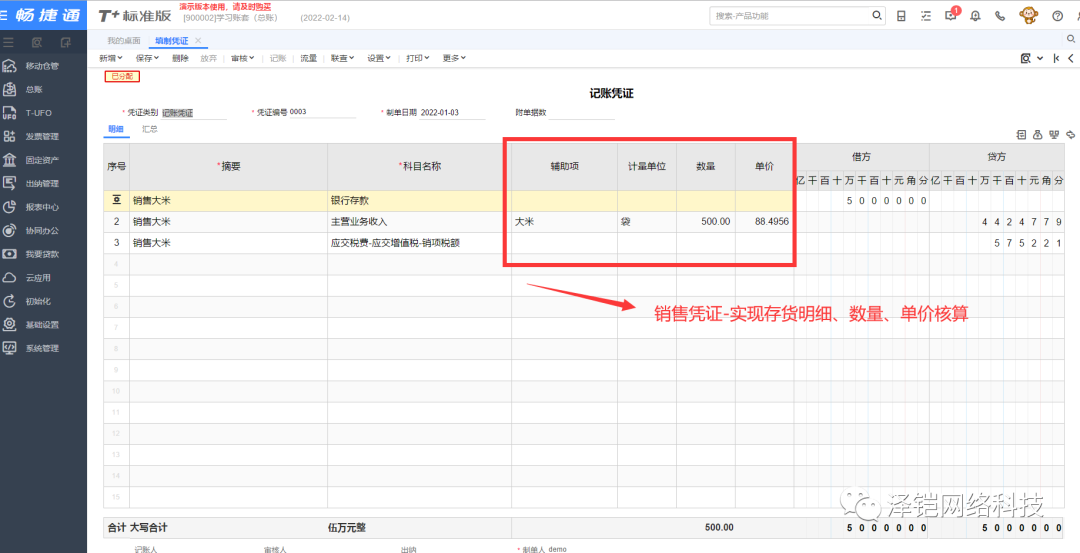Expand the 新增 dropdown menu
The width and height of the screenshot is (1080, 553).
(111, 58)
